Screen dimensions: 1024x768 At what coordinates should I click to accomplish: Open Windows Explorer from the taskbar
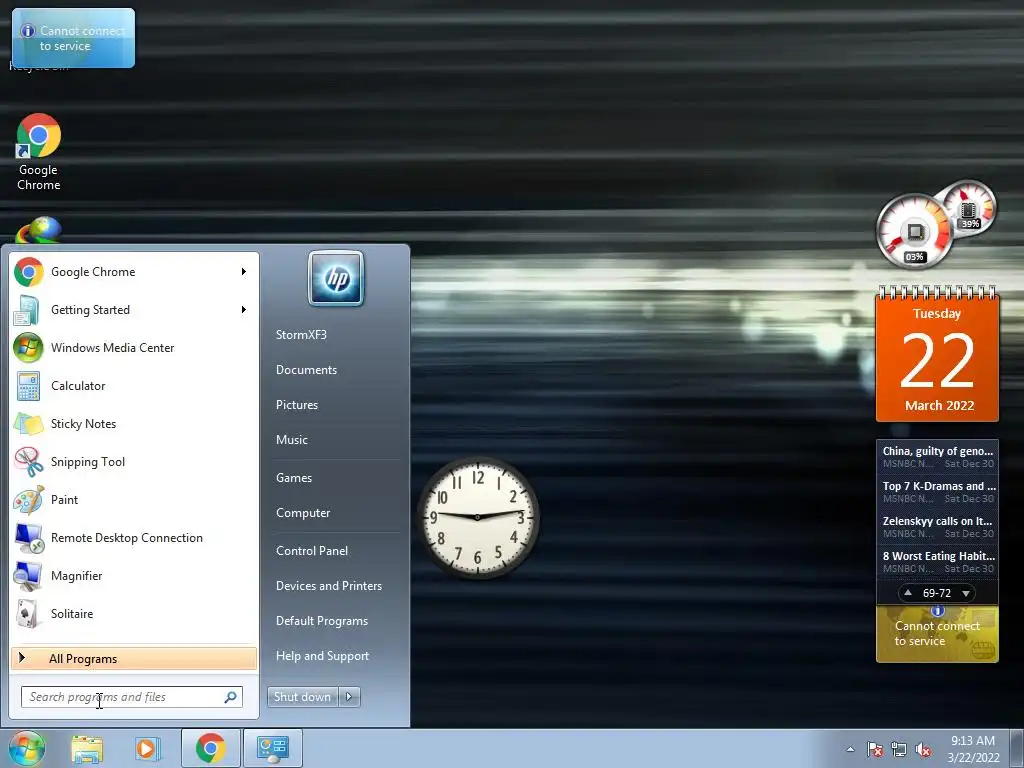[87, 748]
